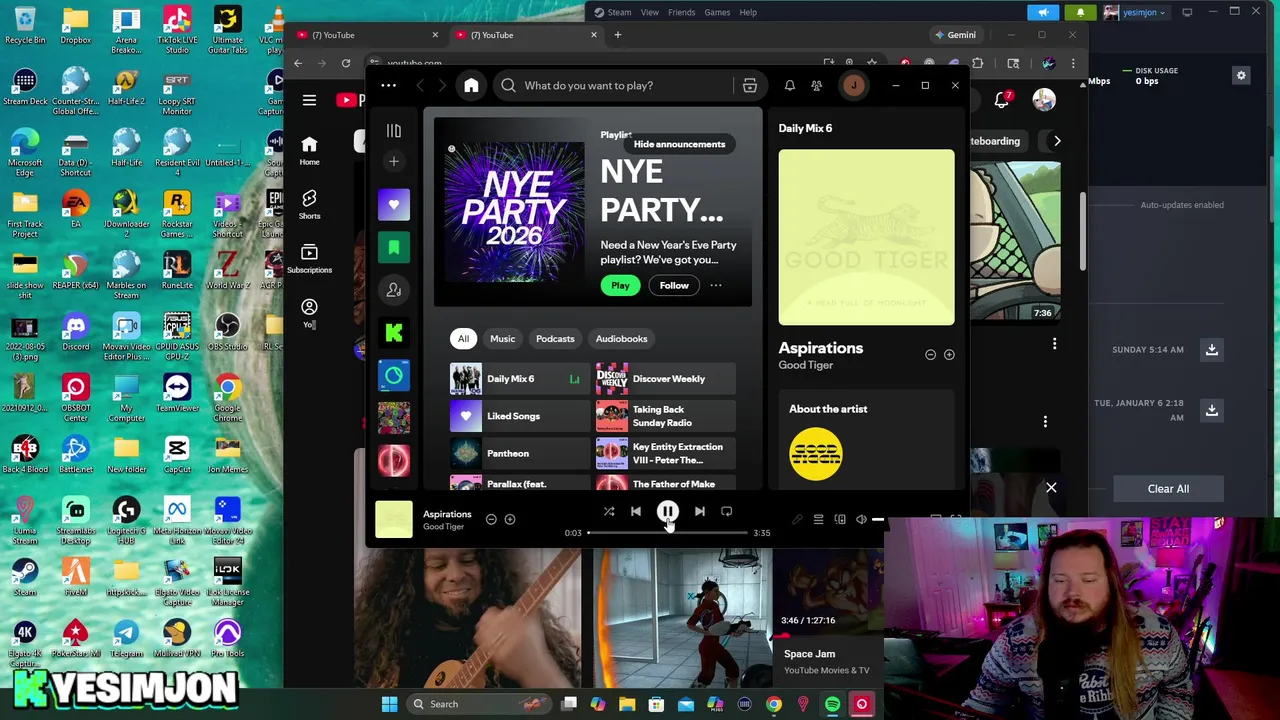Open Aspirations album art in Now Playing panel

[866, 238]
